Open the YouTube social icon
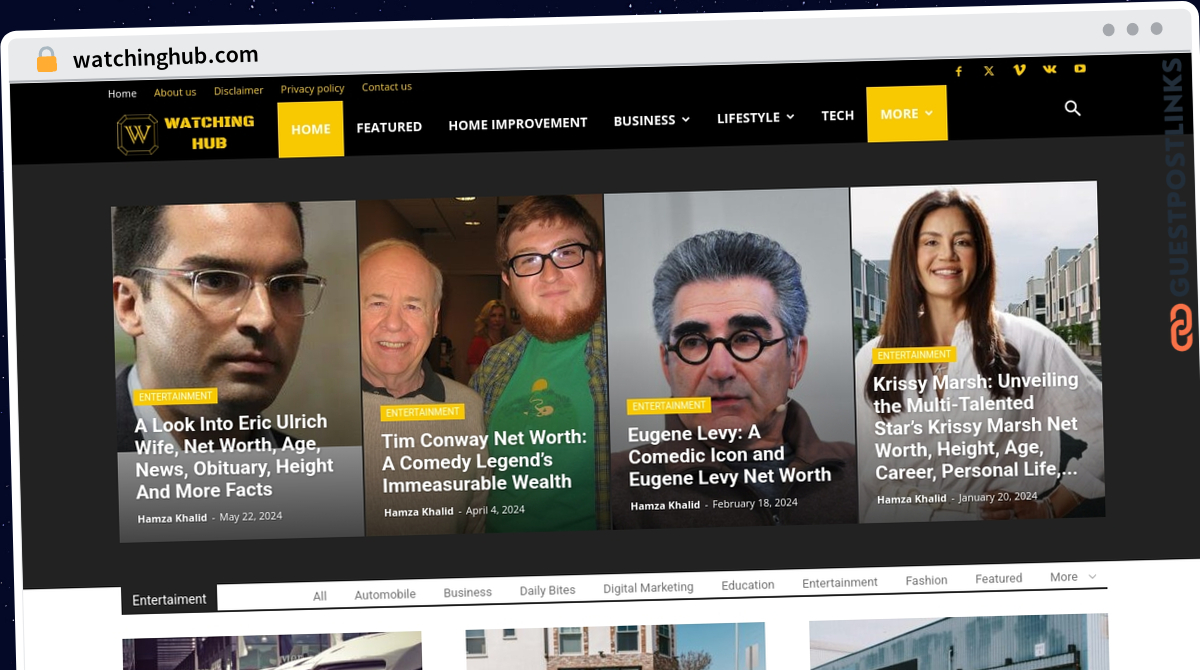 (x=1080, y=68)
